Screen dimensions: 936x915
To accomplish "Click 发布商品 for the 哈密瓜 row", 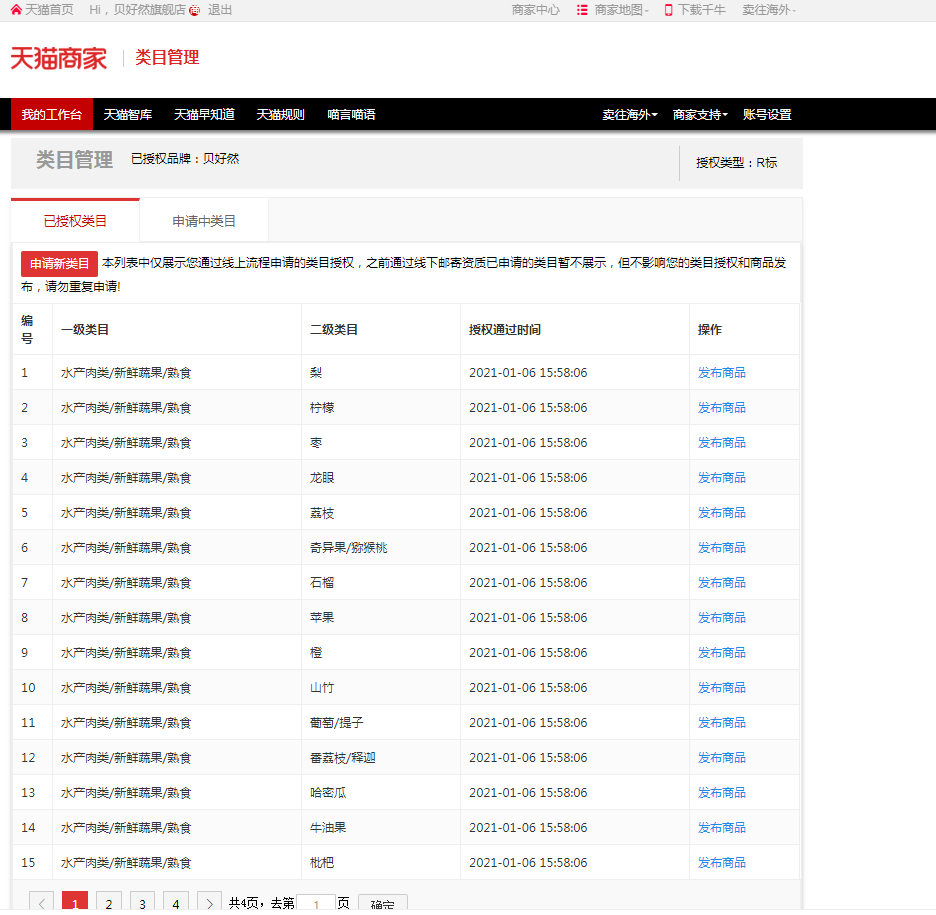I will tap(722, 793).
